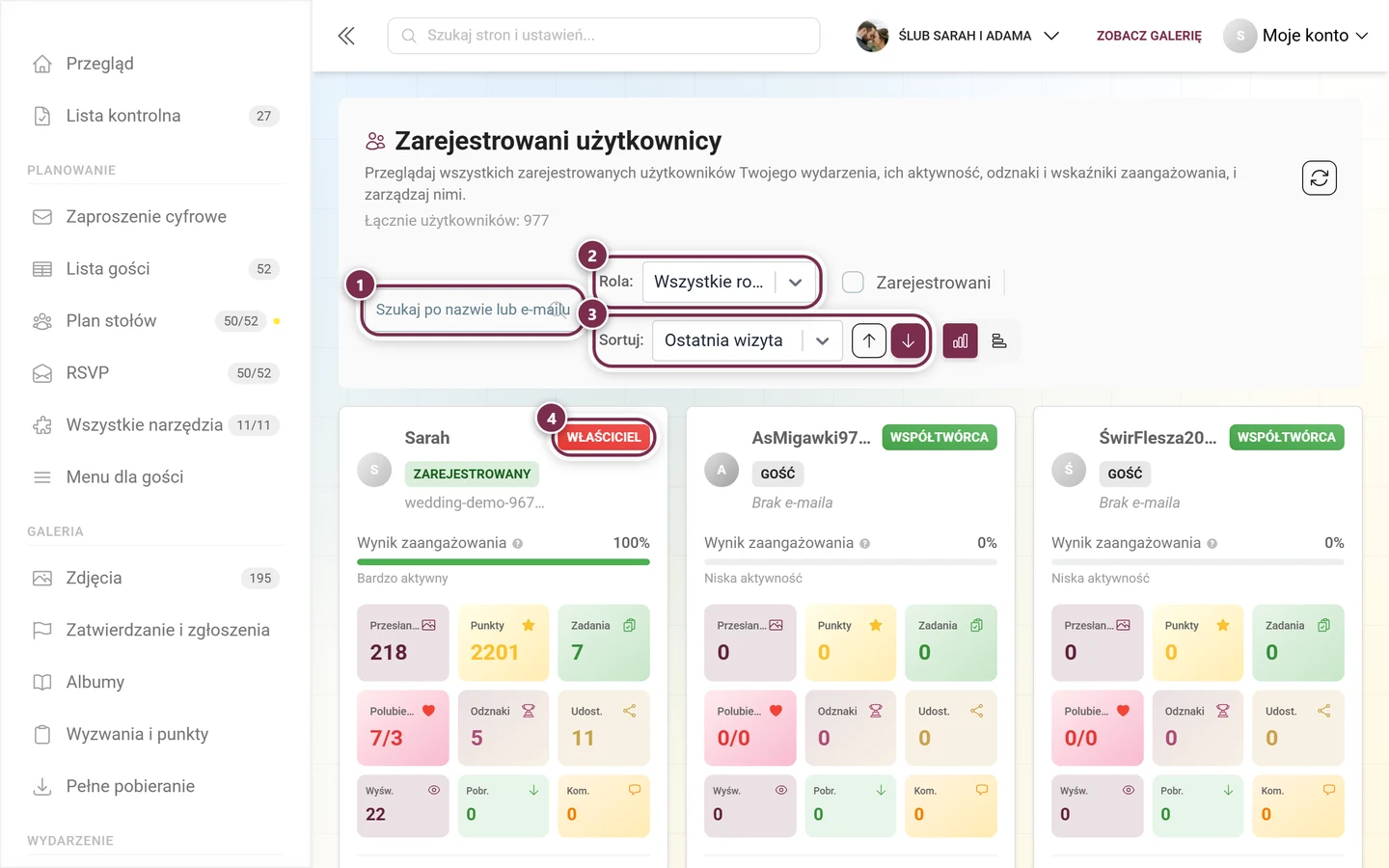Open Zdjęcia gallery in the sidebar
This screenshot has width=1389, height=868.
click(x=155, y=579)
